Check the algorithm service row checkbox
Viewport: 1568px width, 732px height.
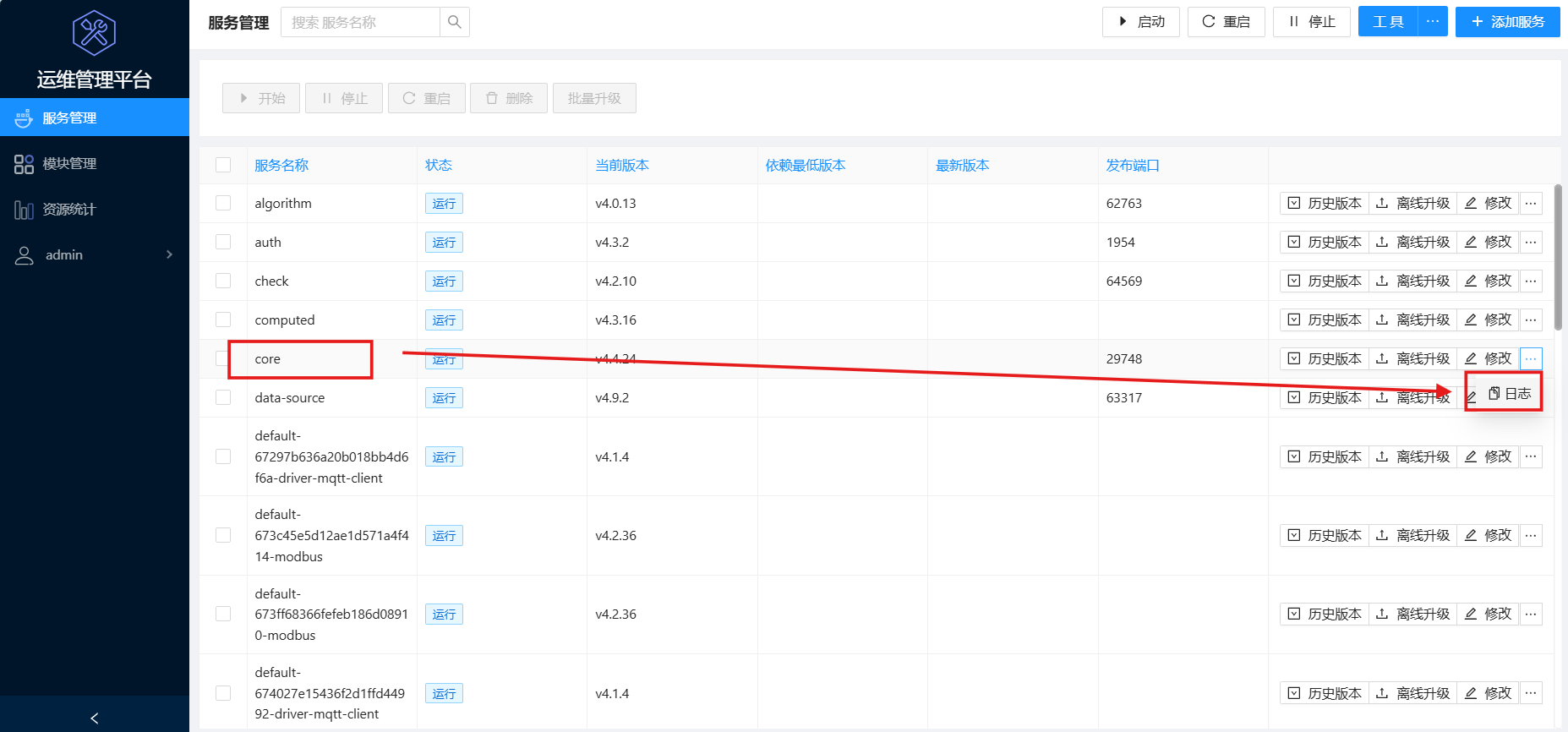tap(223, 204)
